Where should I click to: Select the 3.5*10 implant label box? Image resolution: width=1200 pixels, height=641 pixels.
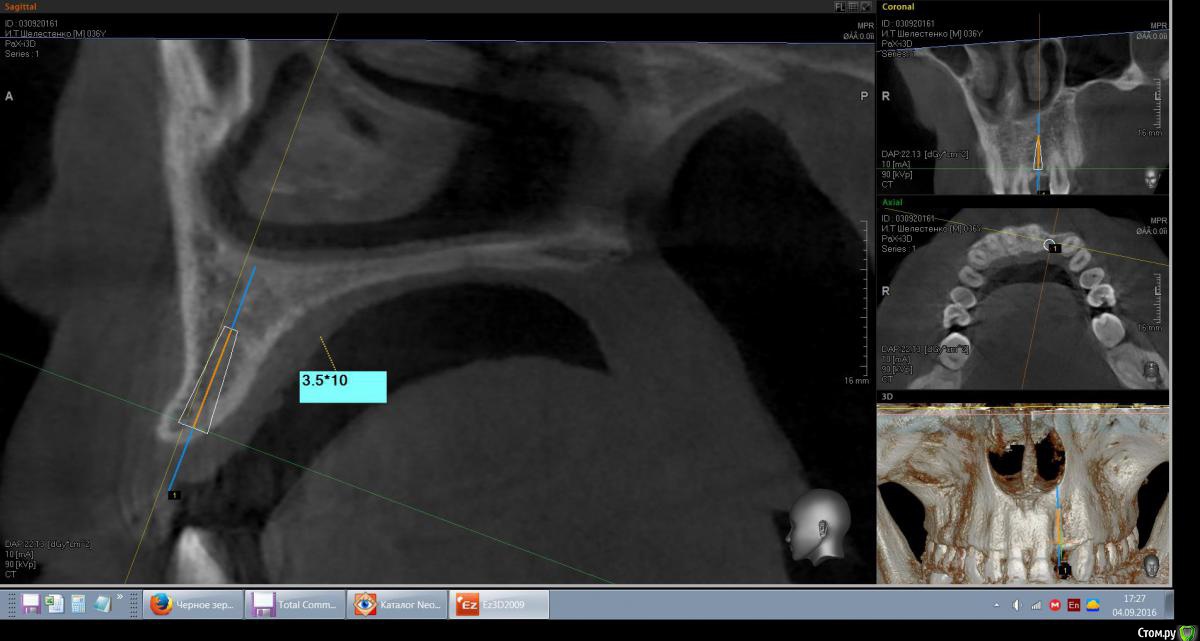coord(342,386)
